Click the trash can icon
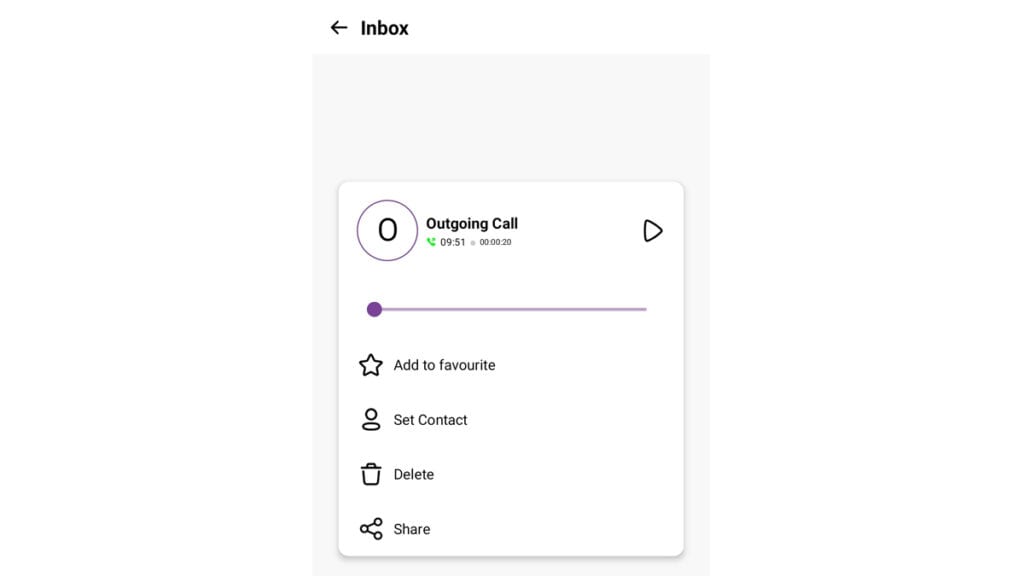The height and width of the screenshot is (576, 1024). pyautogui.click(x=371, y=474)
